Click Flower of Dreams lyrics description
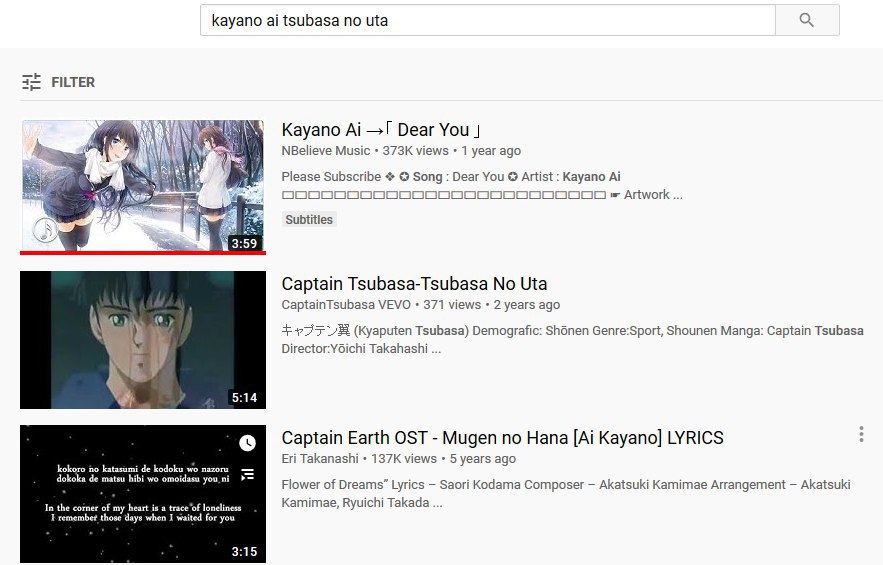This screenshot has width=883, height=565. click(566, 493)
